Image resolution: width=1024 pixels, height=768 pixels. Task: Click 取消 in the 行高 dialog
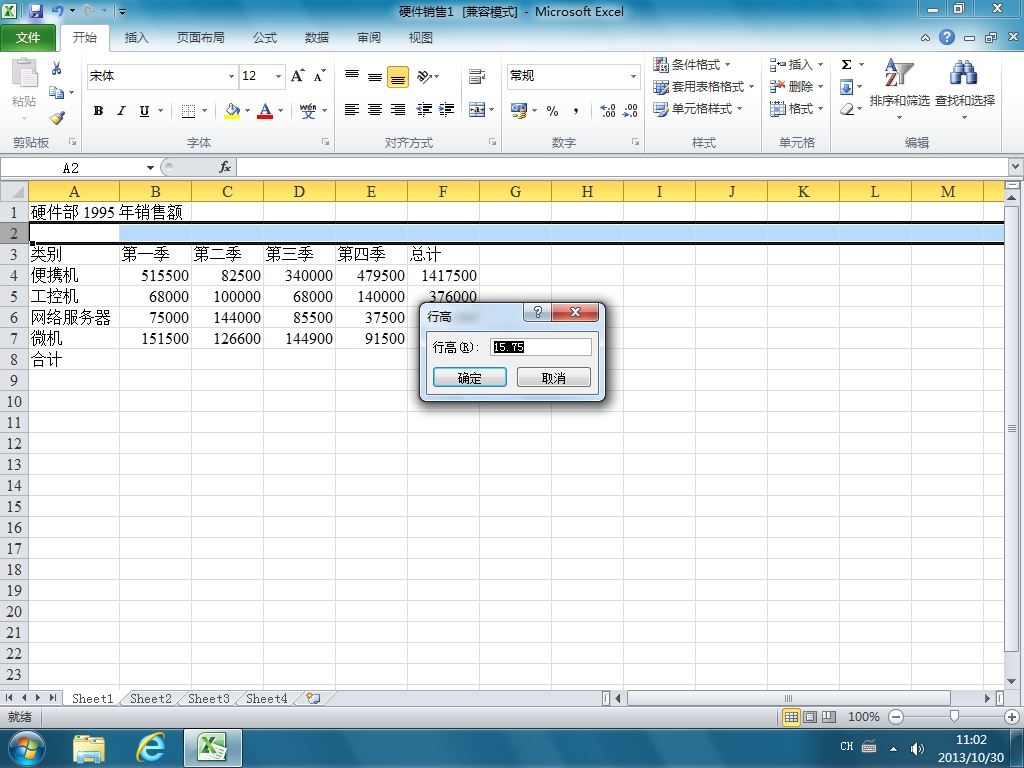pos(554,377)
